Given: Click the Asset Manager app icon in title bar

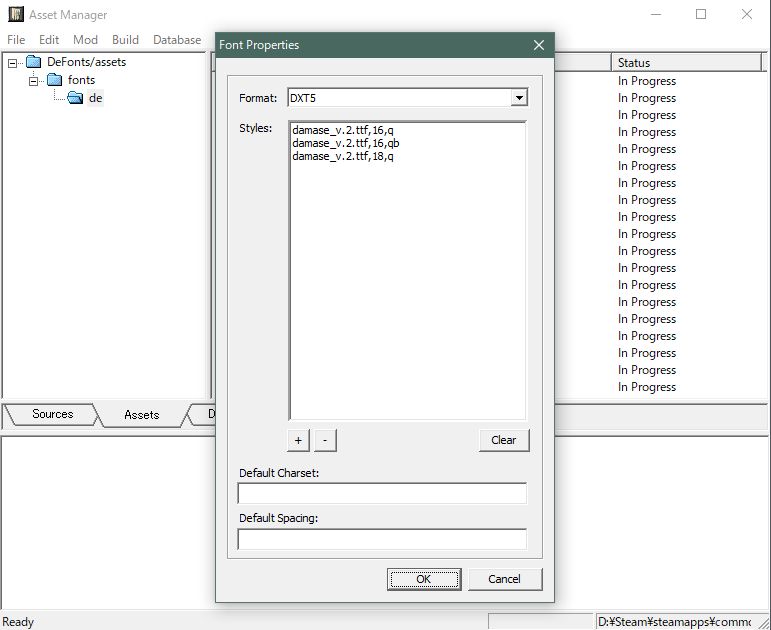Looking at the screenshot, I should 16,15.
